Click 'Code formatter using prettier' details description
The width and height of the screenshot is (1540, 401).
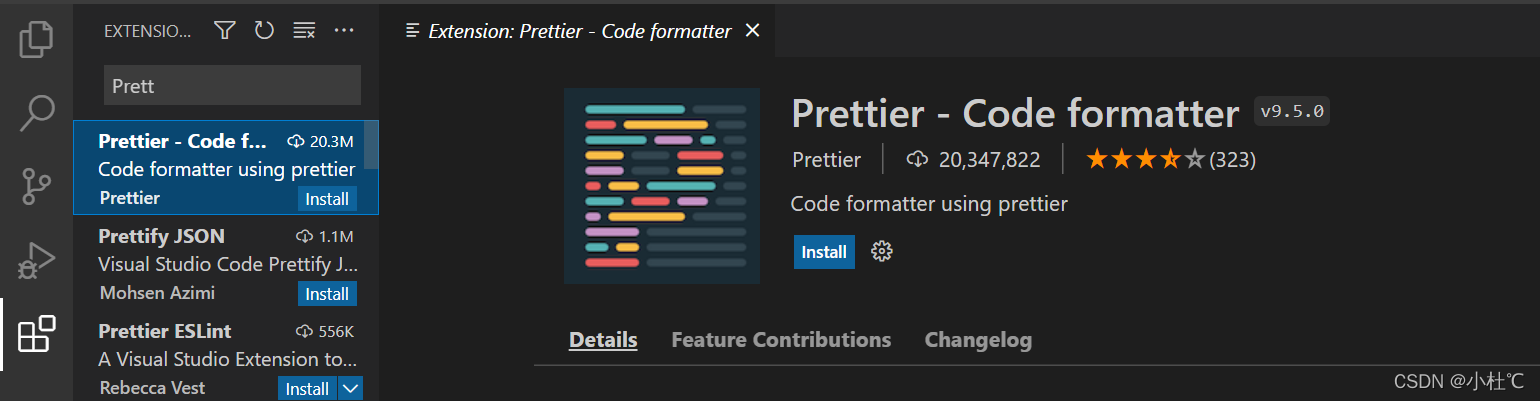coord(929,204)
